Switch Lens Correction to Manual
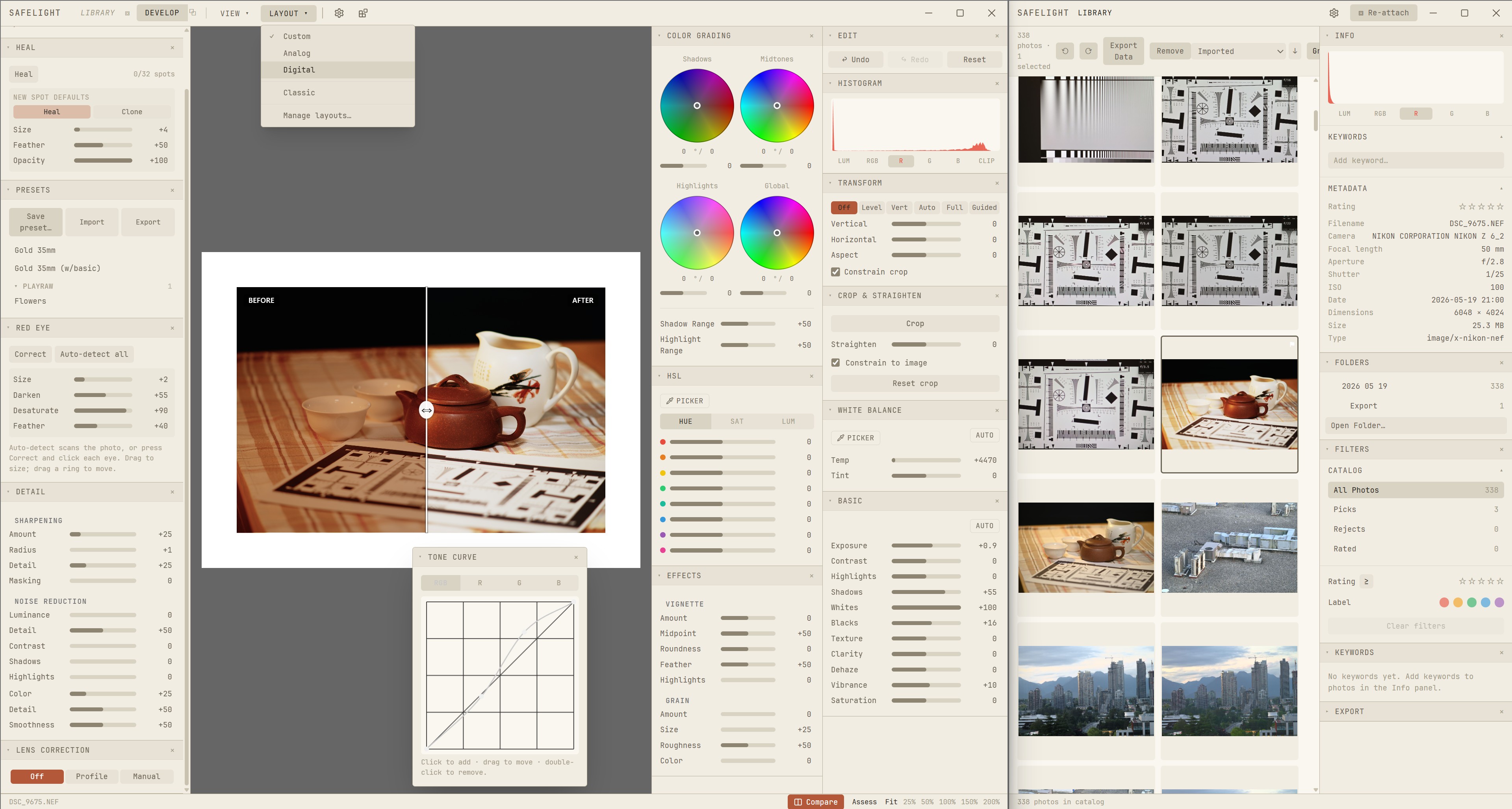Screen dimensions: 1512x809 [146, 776]
